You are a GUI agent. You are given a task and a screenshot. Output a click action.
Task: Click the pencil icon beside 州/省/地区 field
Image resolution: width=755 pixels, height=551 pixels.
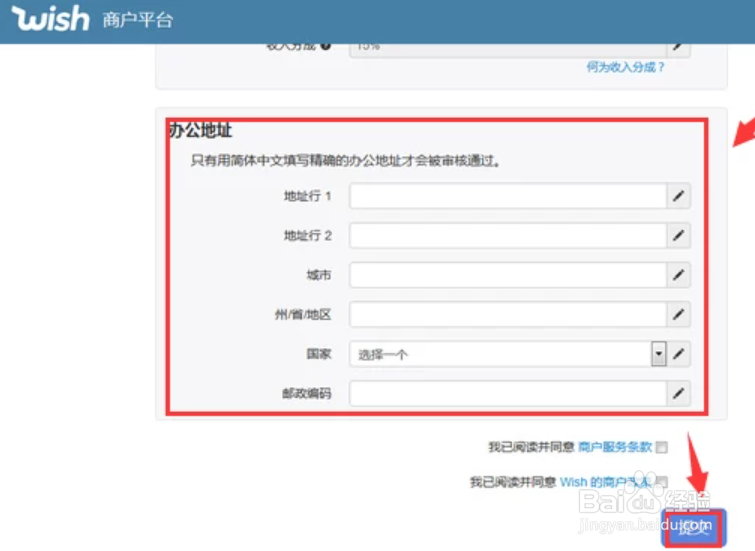(x=678, y=315)
